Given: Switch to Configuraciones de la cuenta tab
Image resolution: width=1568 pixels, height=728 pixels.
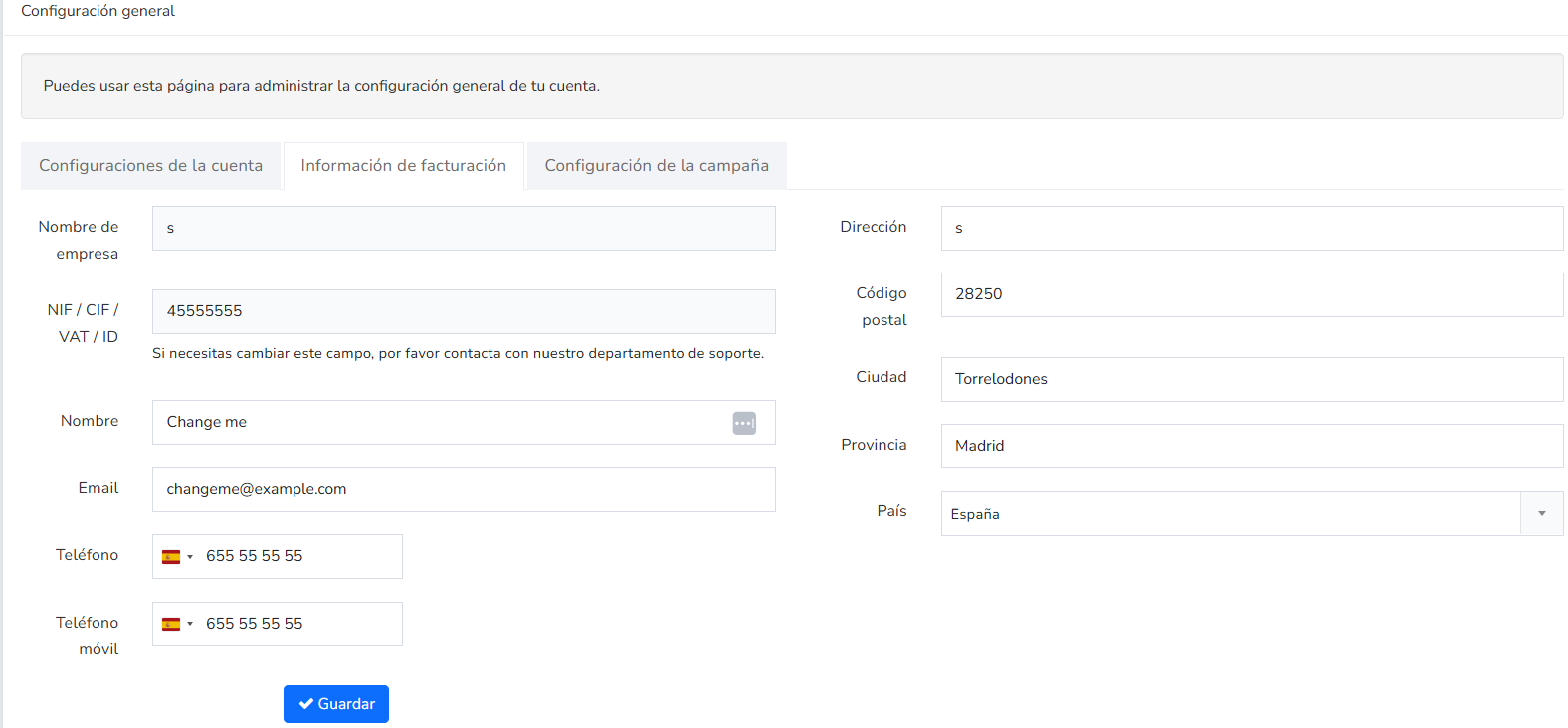Looking at the screenshot, I should (150, 166).
